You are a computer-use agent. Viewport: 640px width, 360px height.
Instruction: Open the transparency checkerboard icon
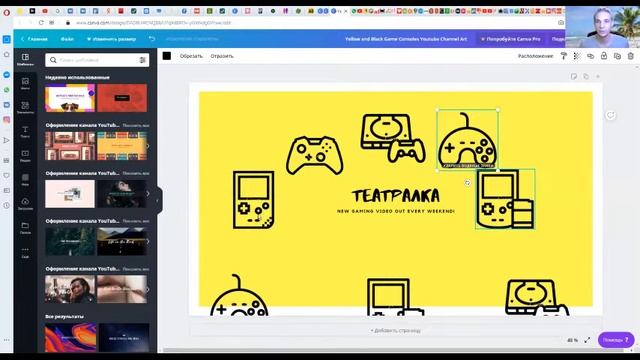tap(577, 56)
